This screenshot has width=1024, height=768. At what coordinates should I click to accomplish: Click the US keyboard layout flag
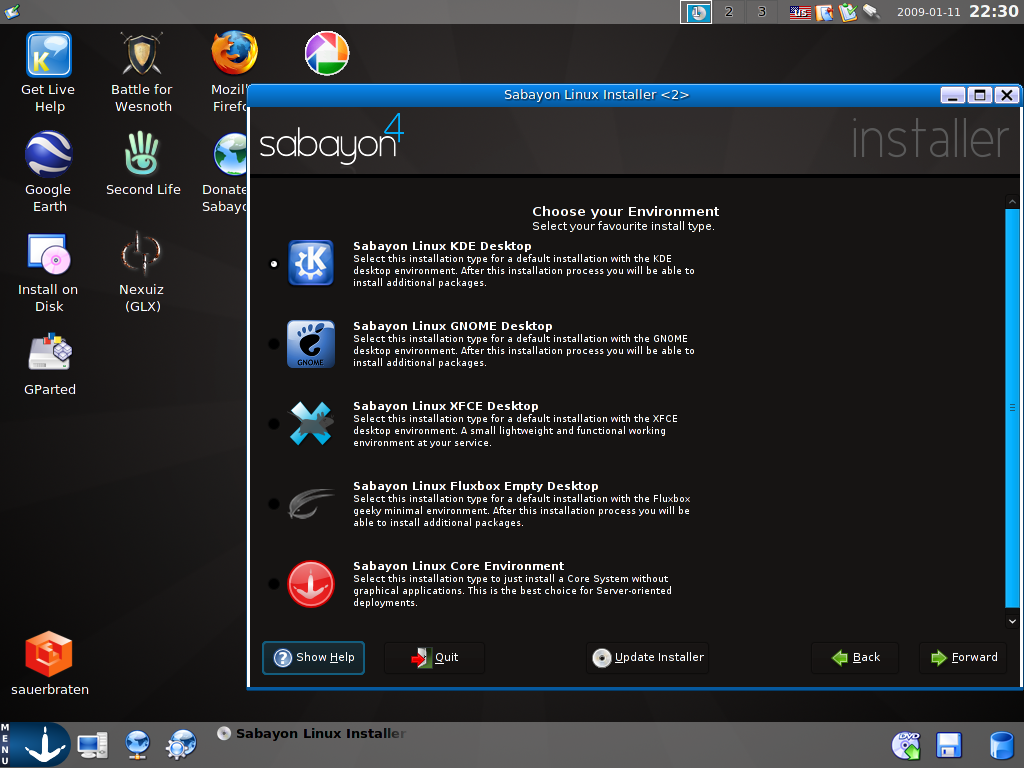click(x=800, y=12)
